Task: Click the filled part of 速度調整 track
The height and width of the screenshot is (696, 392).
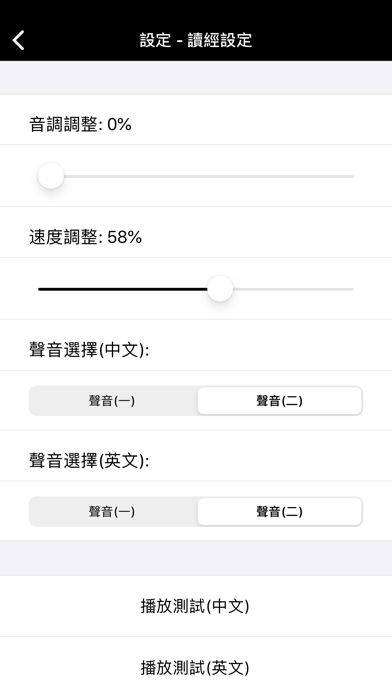Action: 123,289
